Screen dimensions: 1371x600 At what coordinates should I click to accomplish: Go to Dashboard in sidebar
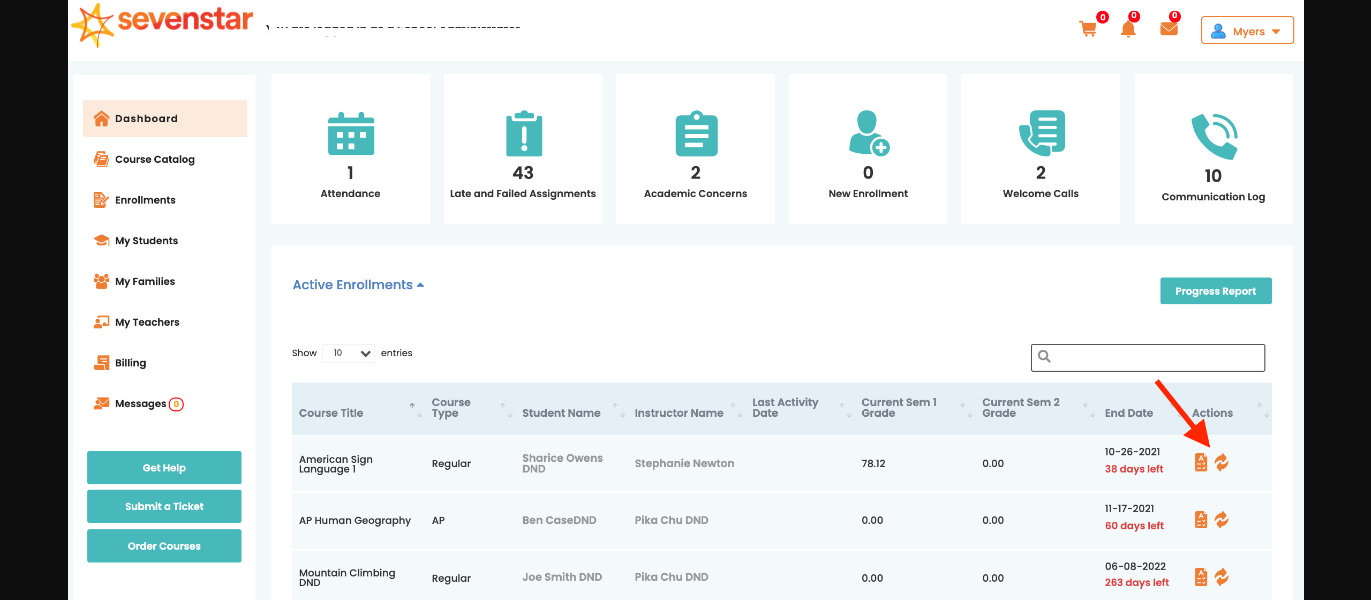[165, 118]
